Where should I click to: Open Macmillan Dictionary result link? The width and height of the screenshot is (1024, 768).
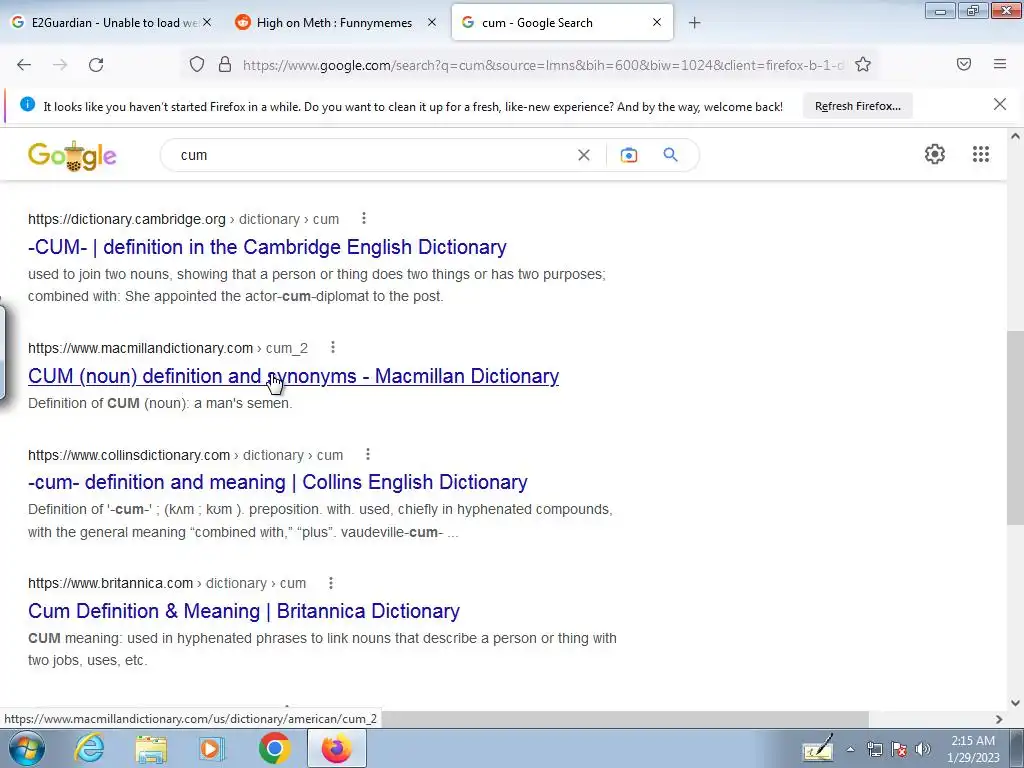(293, 376)
